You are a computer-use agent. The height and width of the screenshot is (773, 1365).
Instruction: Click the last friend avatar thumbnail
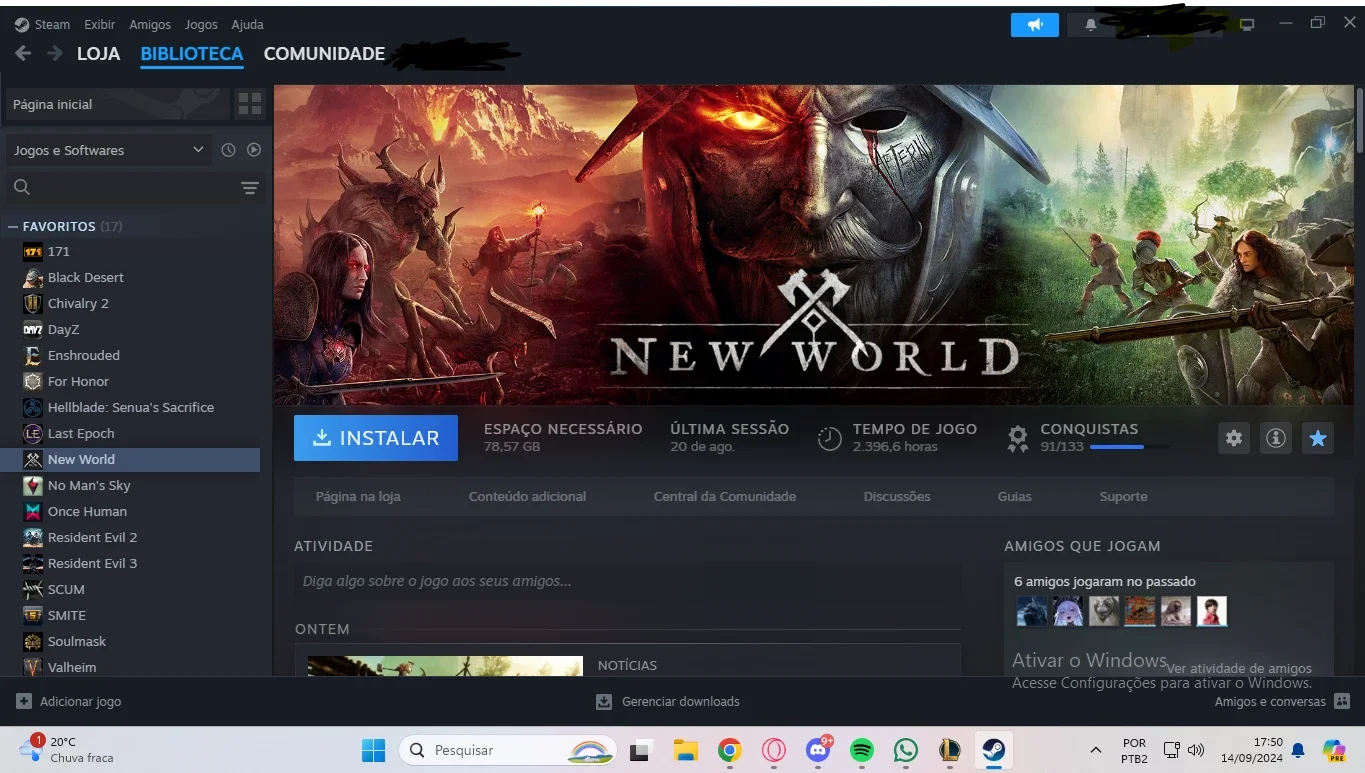[1212, 611]
